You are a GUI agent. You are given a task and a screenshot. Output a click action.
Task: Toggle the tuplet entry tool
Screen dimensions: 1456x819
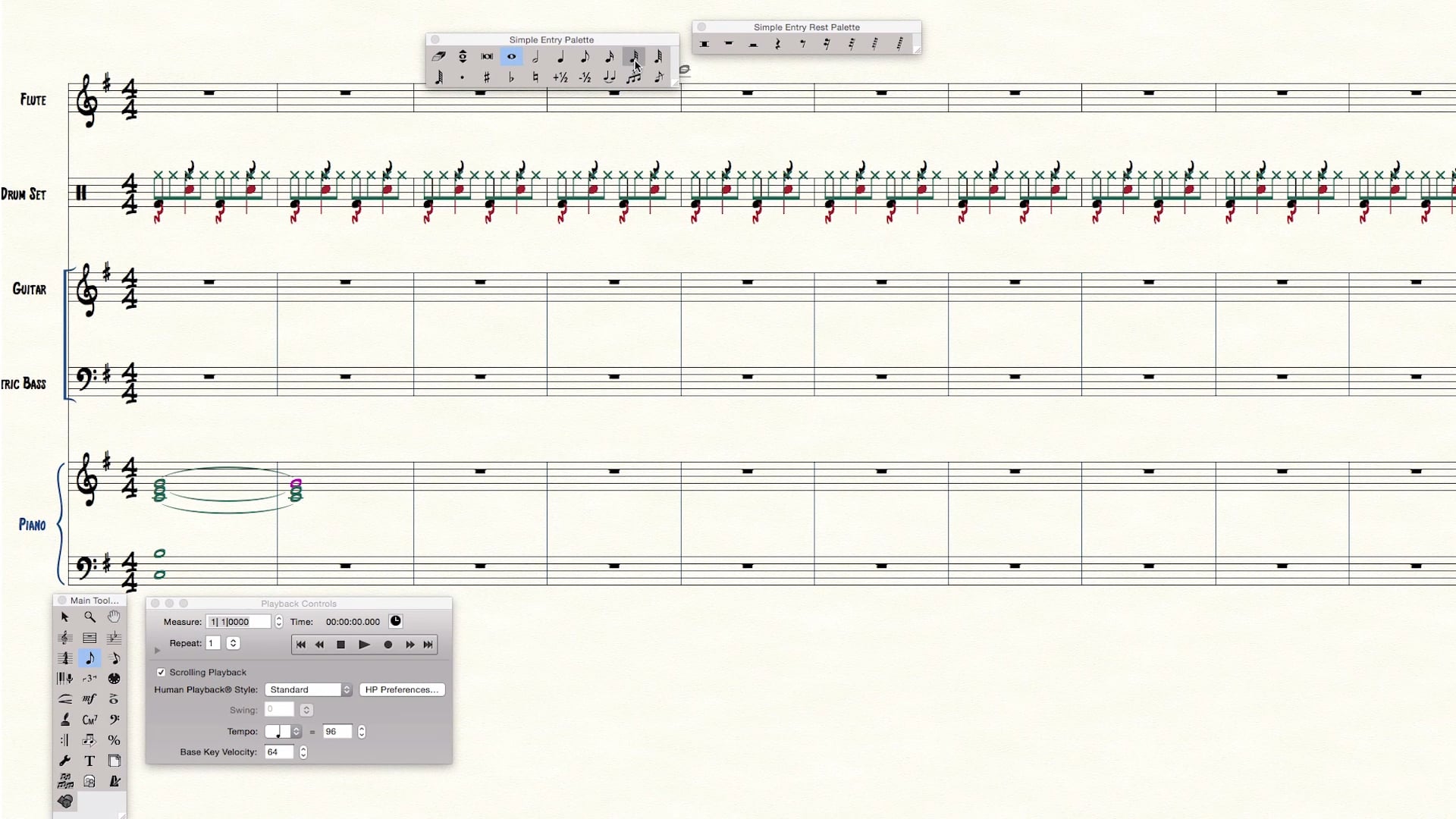[x=633, y=77]
